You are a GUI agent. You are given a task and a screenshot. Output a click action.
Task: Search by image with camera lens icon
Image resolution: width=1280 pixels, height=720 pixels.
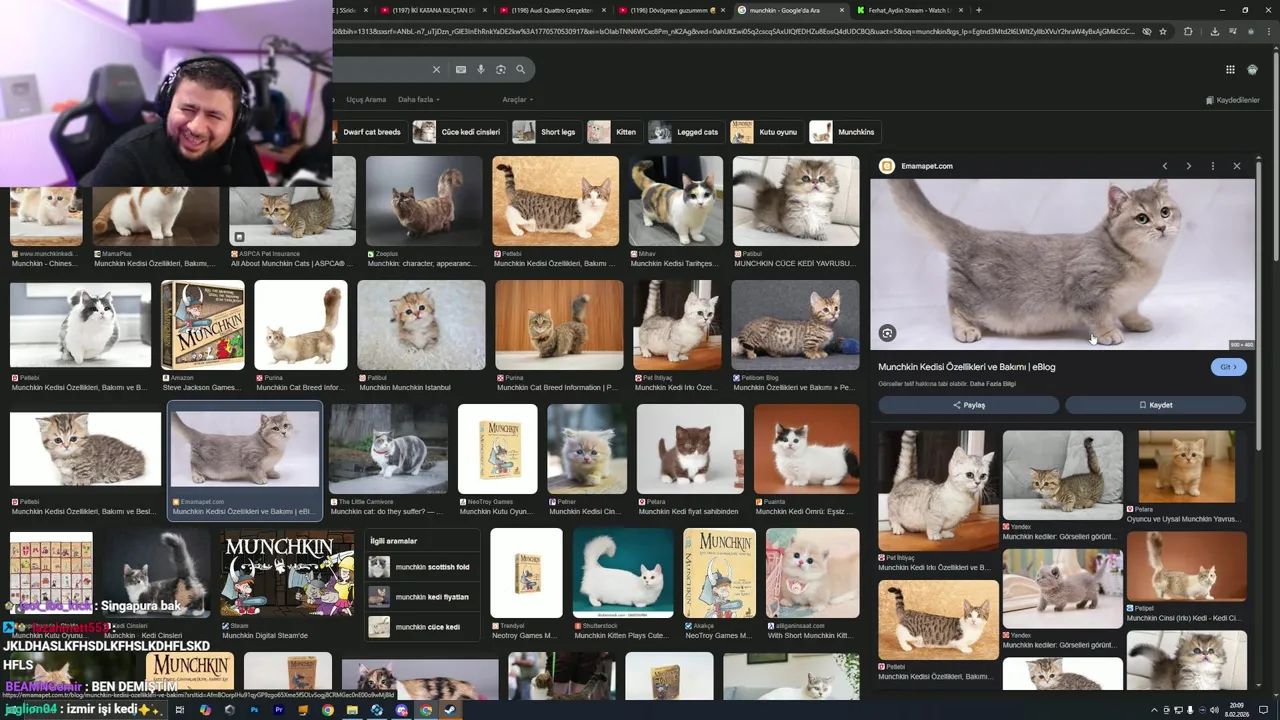point(501,69)
